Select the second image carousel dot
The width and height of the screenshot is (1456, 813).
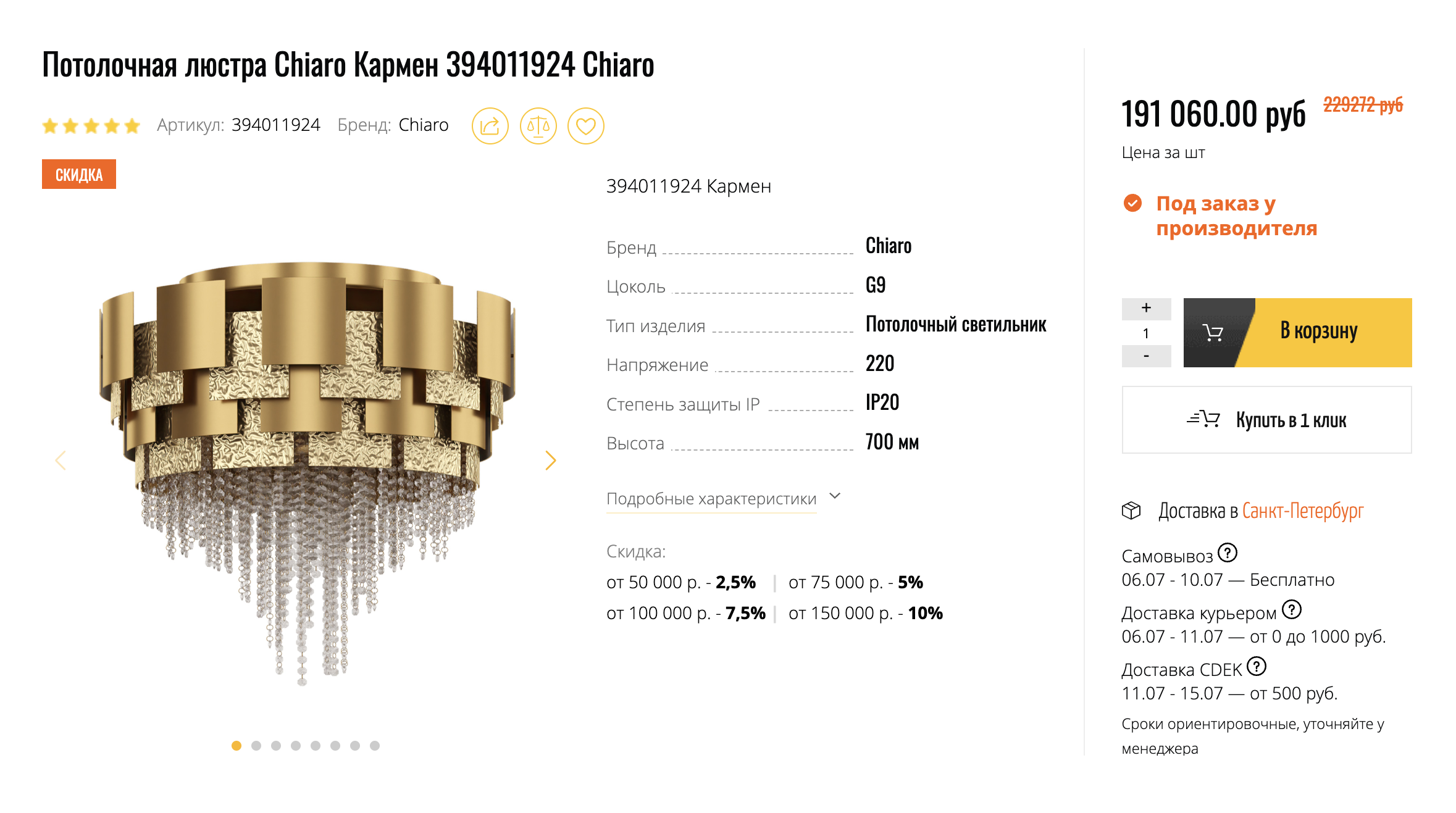coord(256,746)
